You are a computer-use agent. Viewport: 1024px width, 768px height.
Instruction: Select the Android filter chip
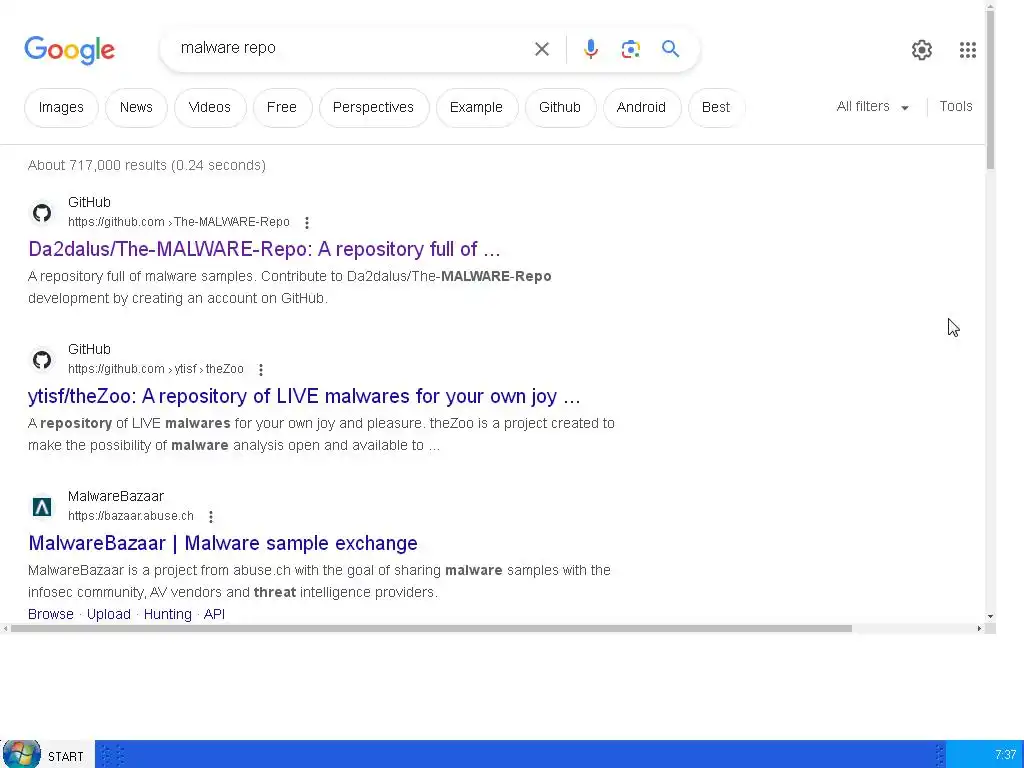(x=641, y=107)
